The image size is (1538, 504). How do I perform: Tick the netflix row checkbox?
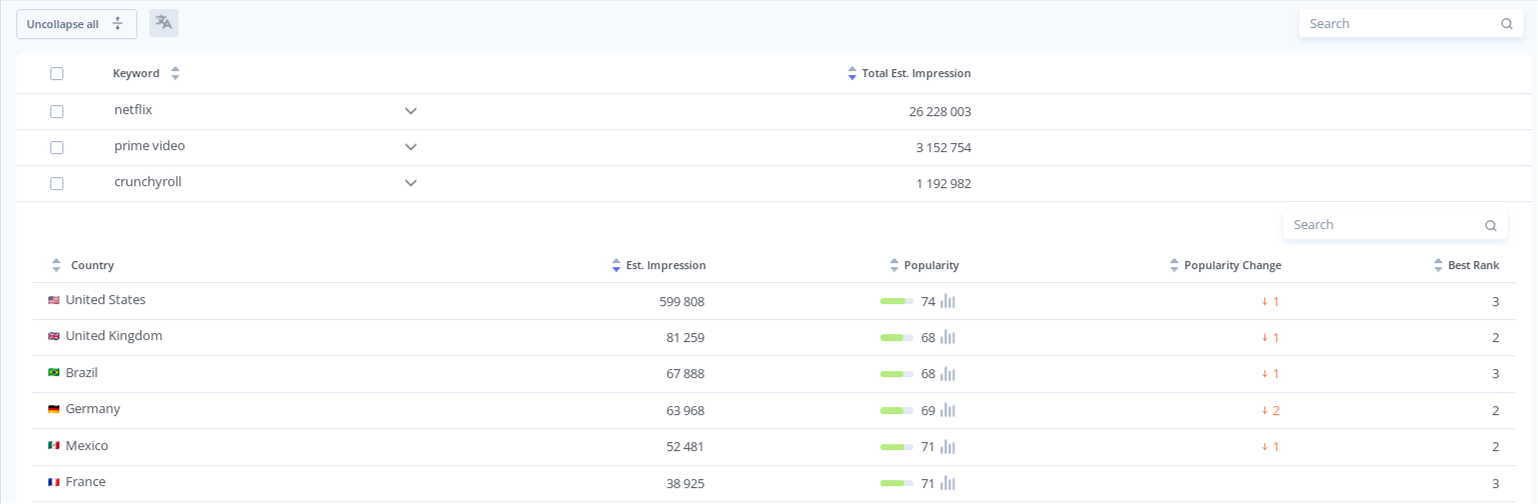tap(57, 112)
